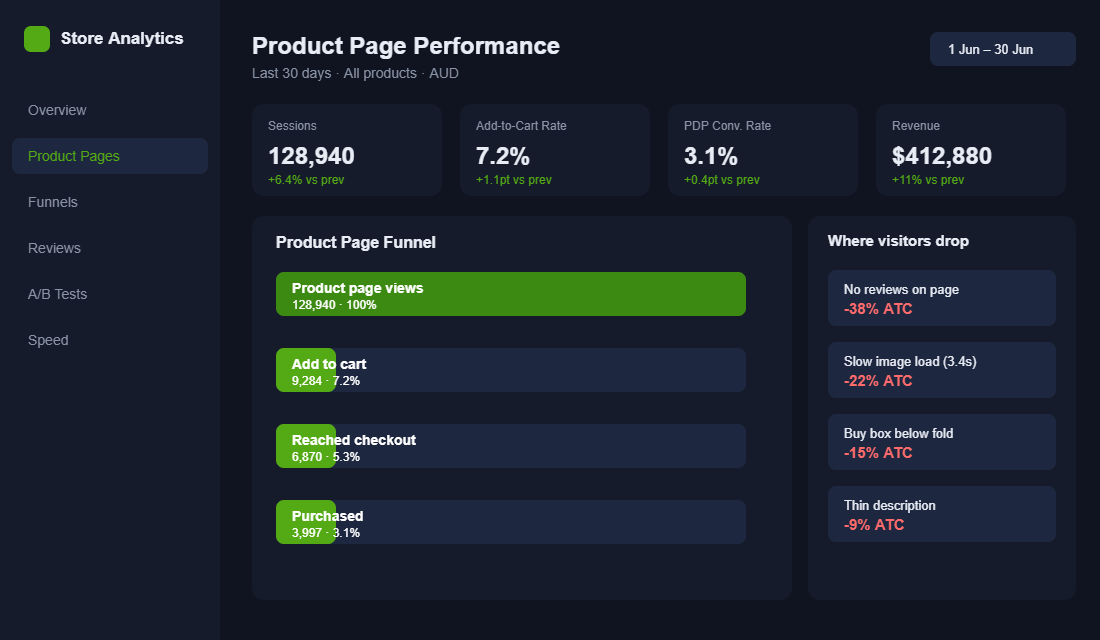Viewport: 1100px width, 640px height.
Task: Click the Product page views funnel bar
Action: point(511,294)
